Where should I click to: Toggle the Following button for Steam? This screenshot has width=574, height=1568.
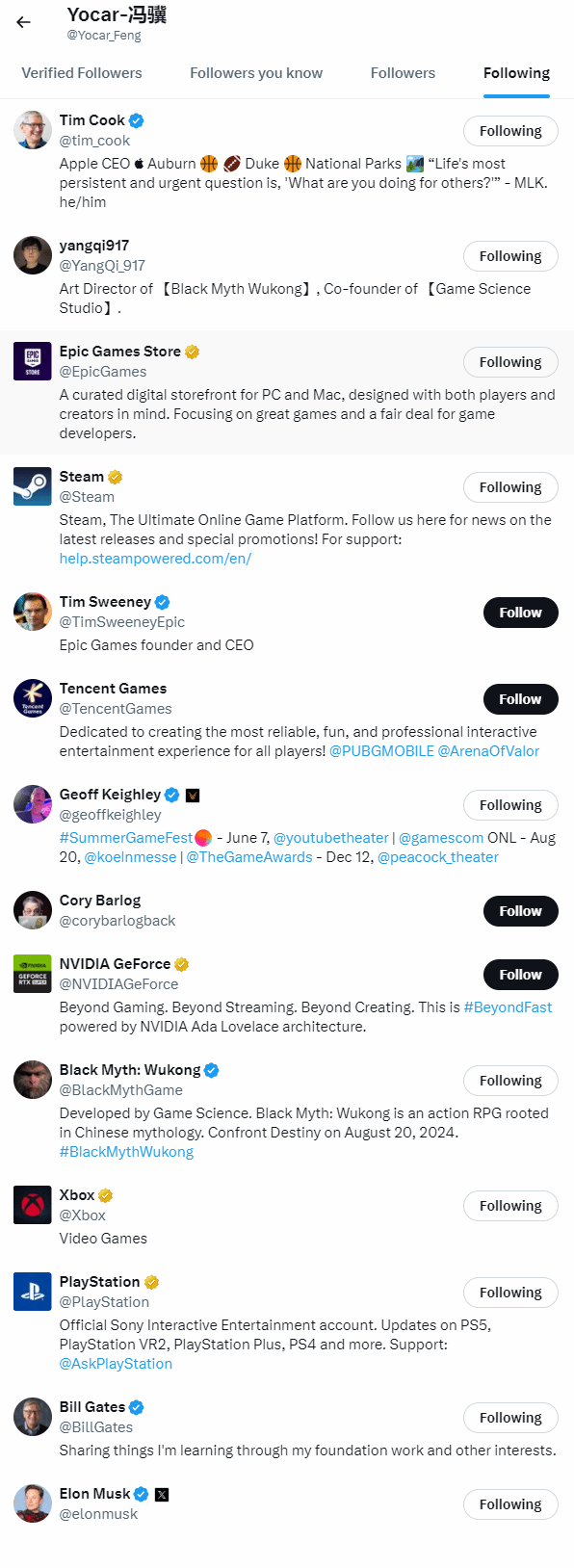(x=510, y=487)
